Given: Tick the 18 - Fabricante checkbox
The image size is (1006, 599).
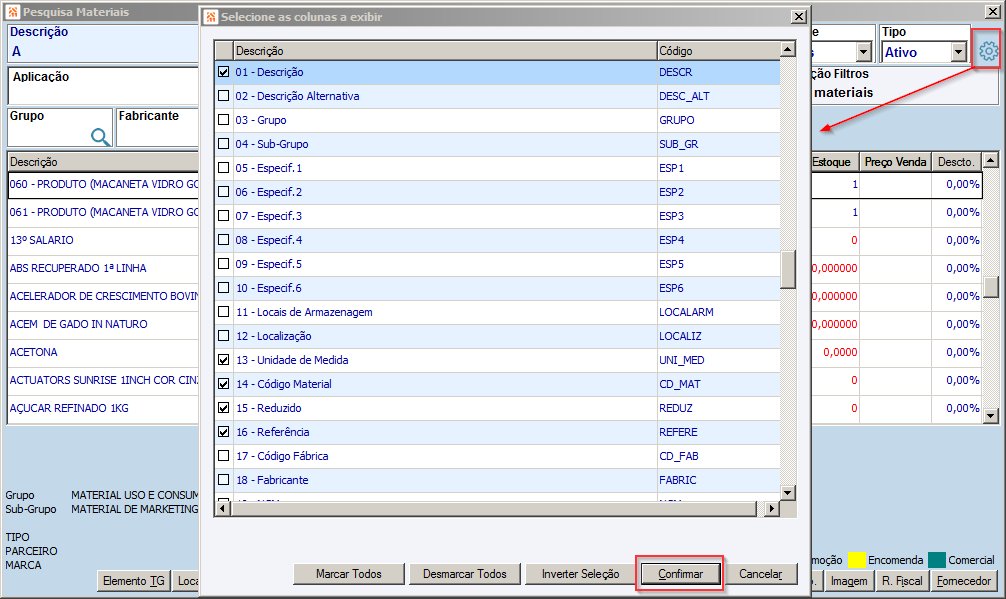Looking at the screenshot, I should pyautogui.click(x=223, y=480).
